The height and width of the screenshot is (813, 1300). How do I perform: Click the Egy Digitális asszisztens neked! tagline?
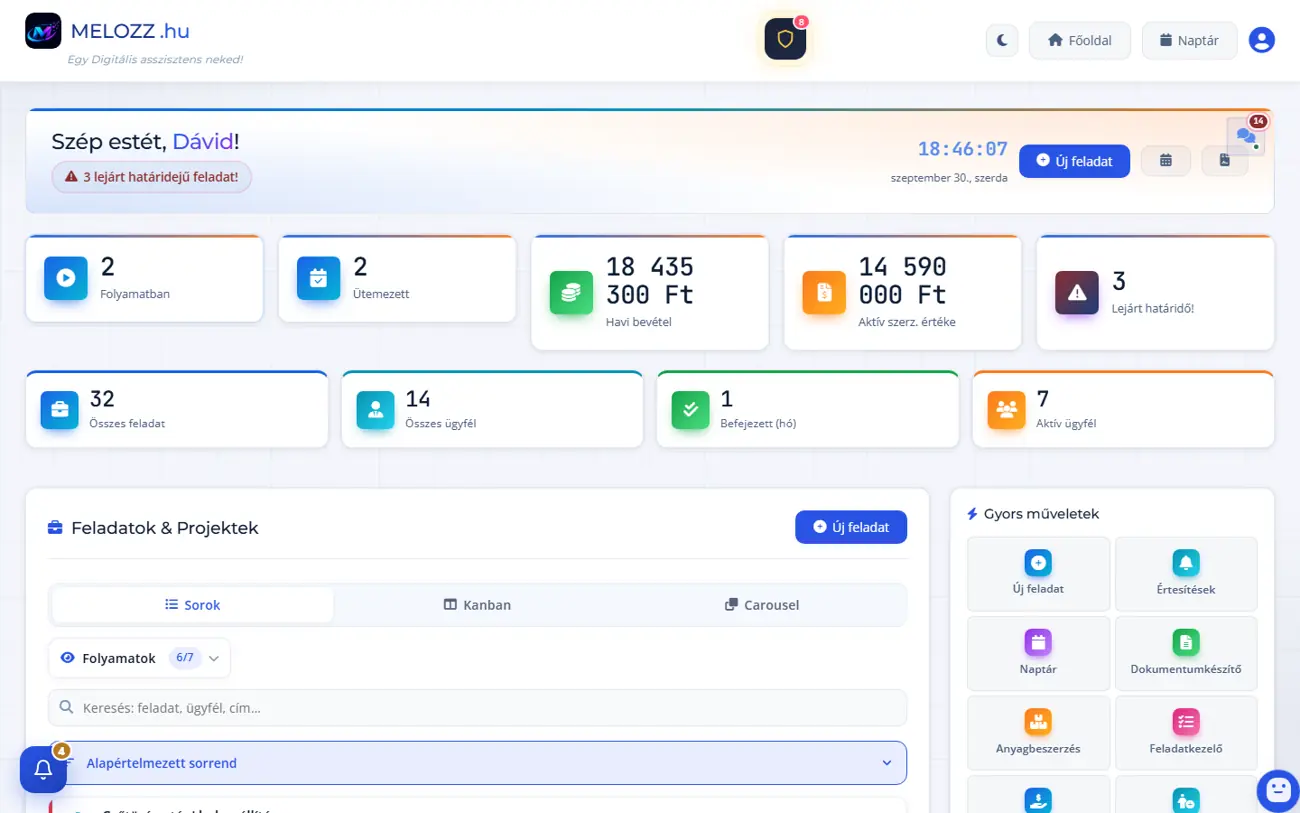click(x=155, y=60)
